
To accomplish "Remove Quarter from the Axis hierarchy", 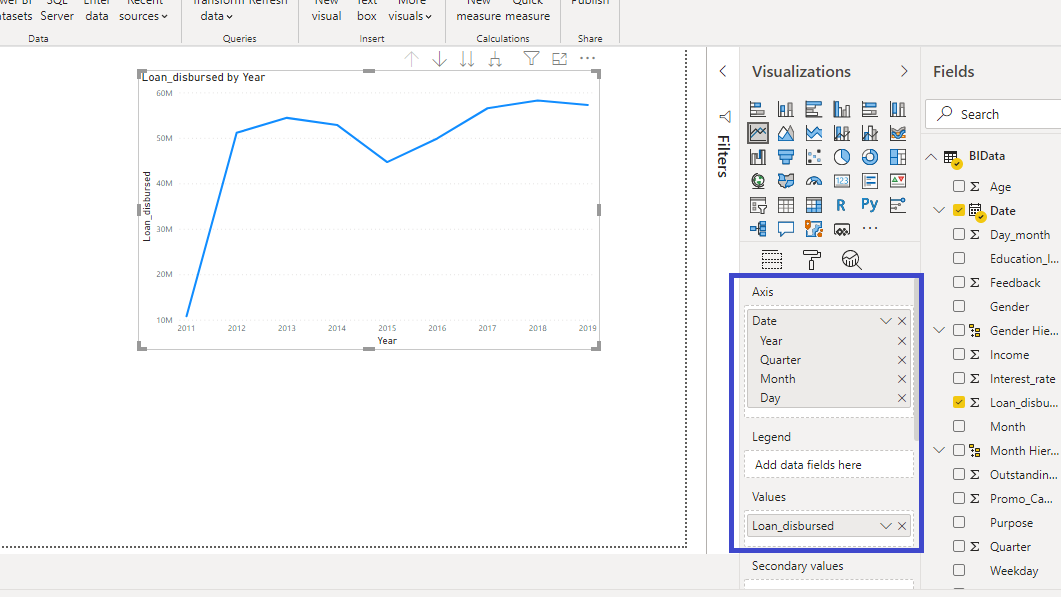I will coord(902,360).
